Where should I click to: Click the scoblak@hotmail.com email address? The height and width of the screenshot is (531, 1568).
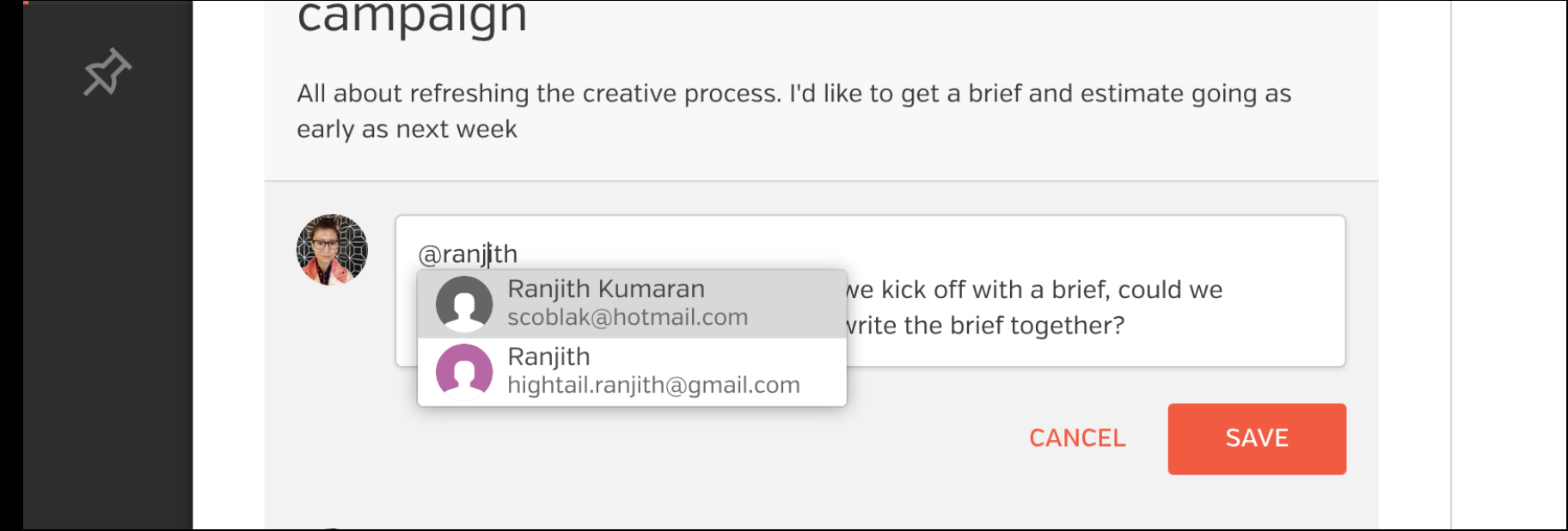point(628,318)
